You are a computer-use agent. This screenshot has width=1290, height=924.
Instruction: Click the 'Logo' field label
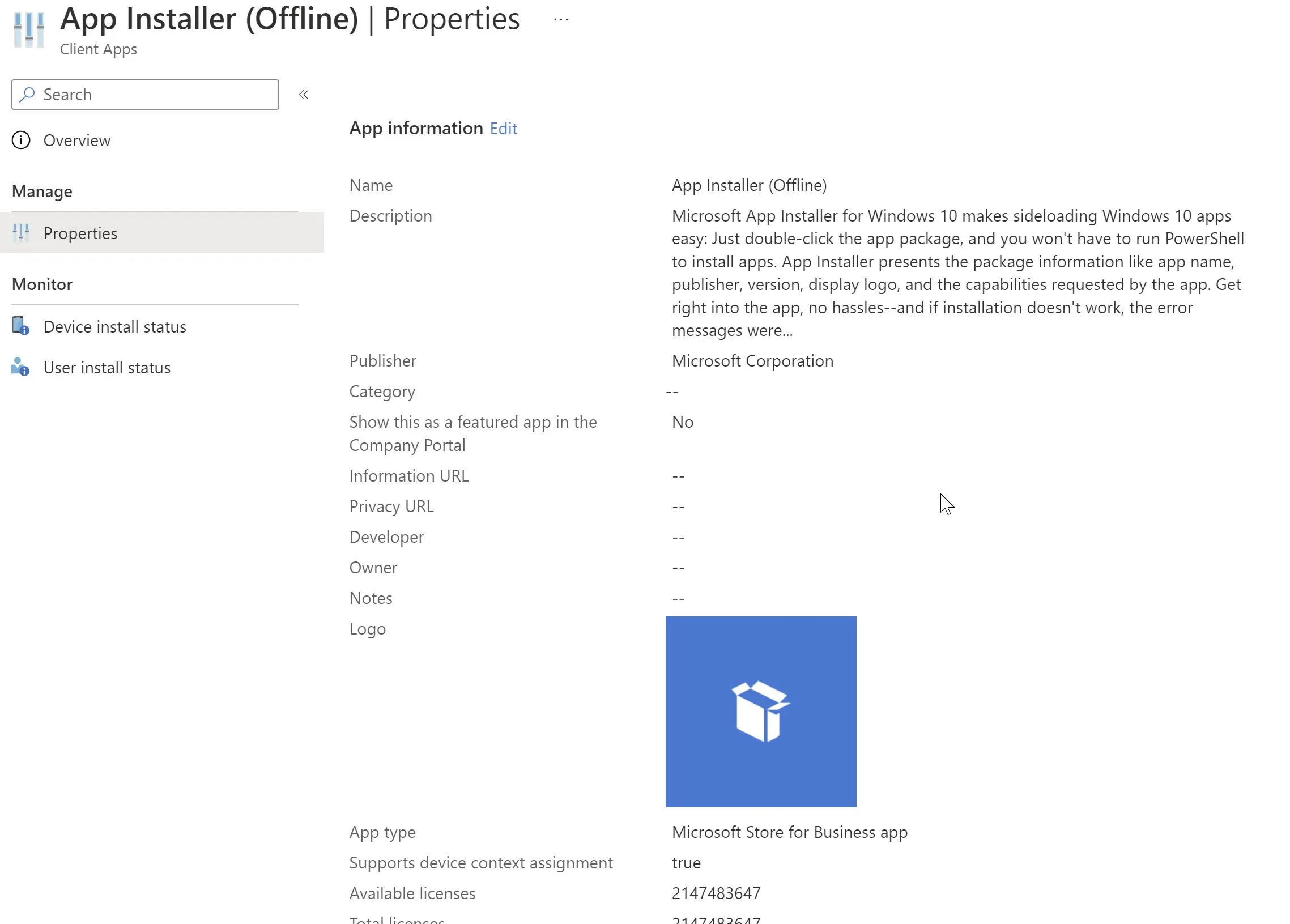pos(368,629)
